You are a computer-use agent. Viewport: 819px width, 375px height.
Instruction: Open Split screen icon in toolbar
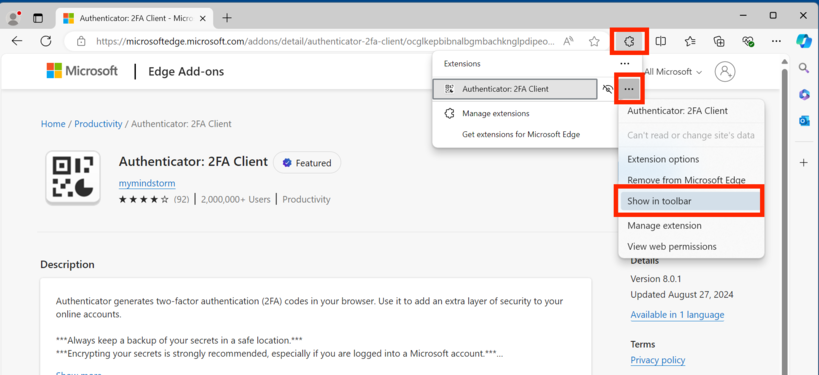click(660, 41)
